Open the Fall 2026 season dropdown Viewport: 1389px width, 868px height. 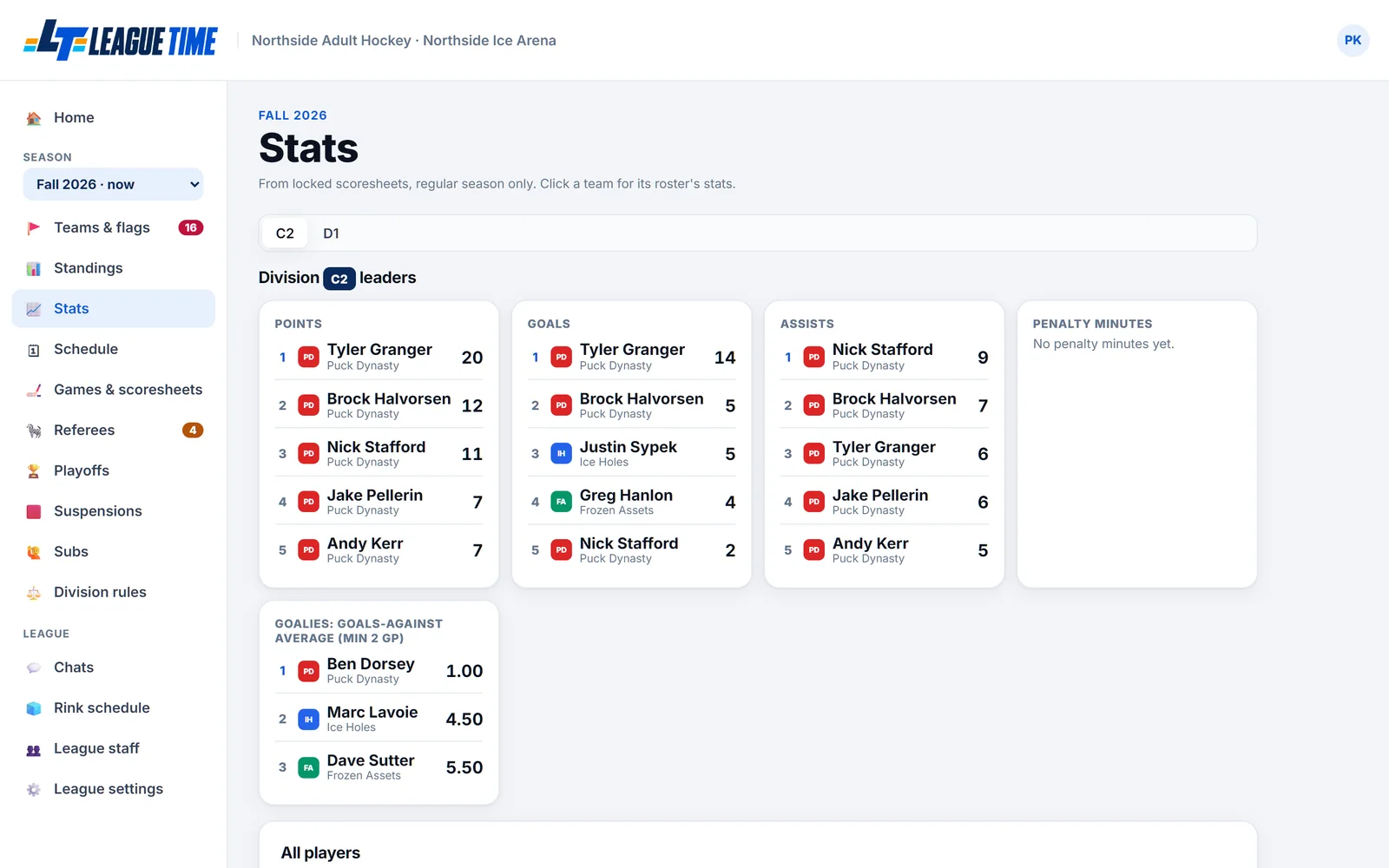[x=113, y=184]
